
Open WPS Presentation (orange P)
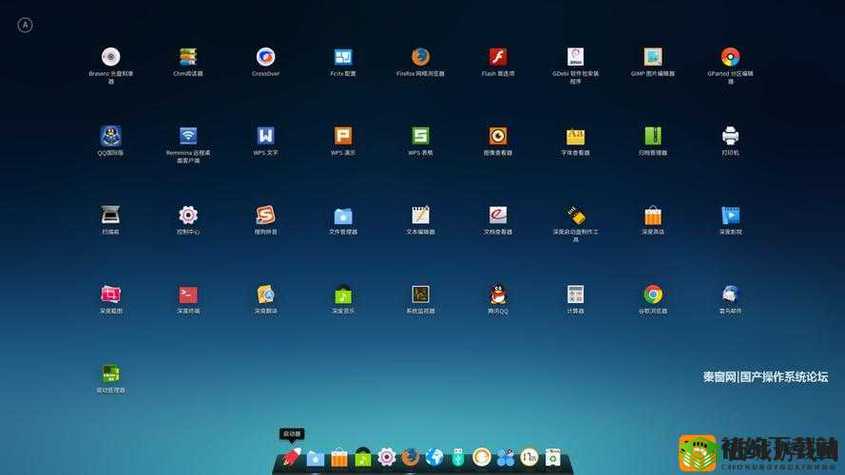click(x=343, y=136)
